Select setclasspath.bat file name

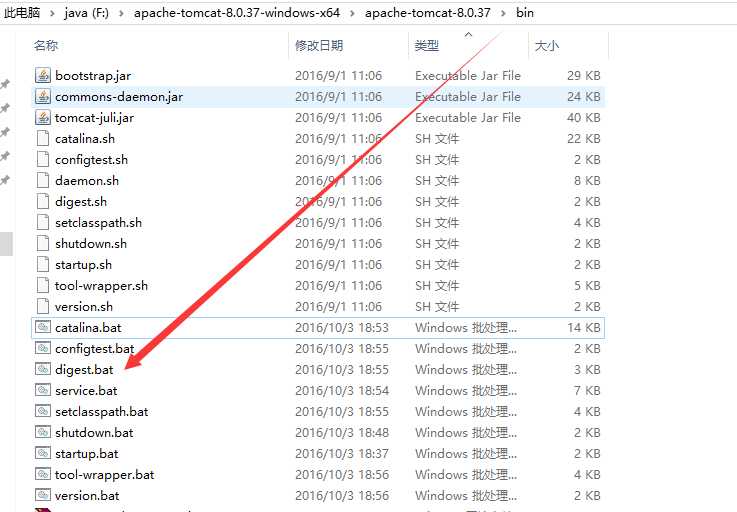[102, 411]
